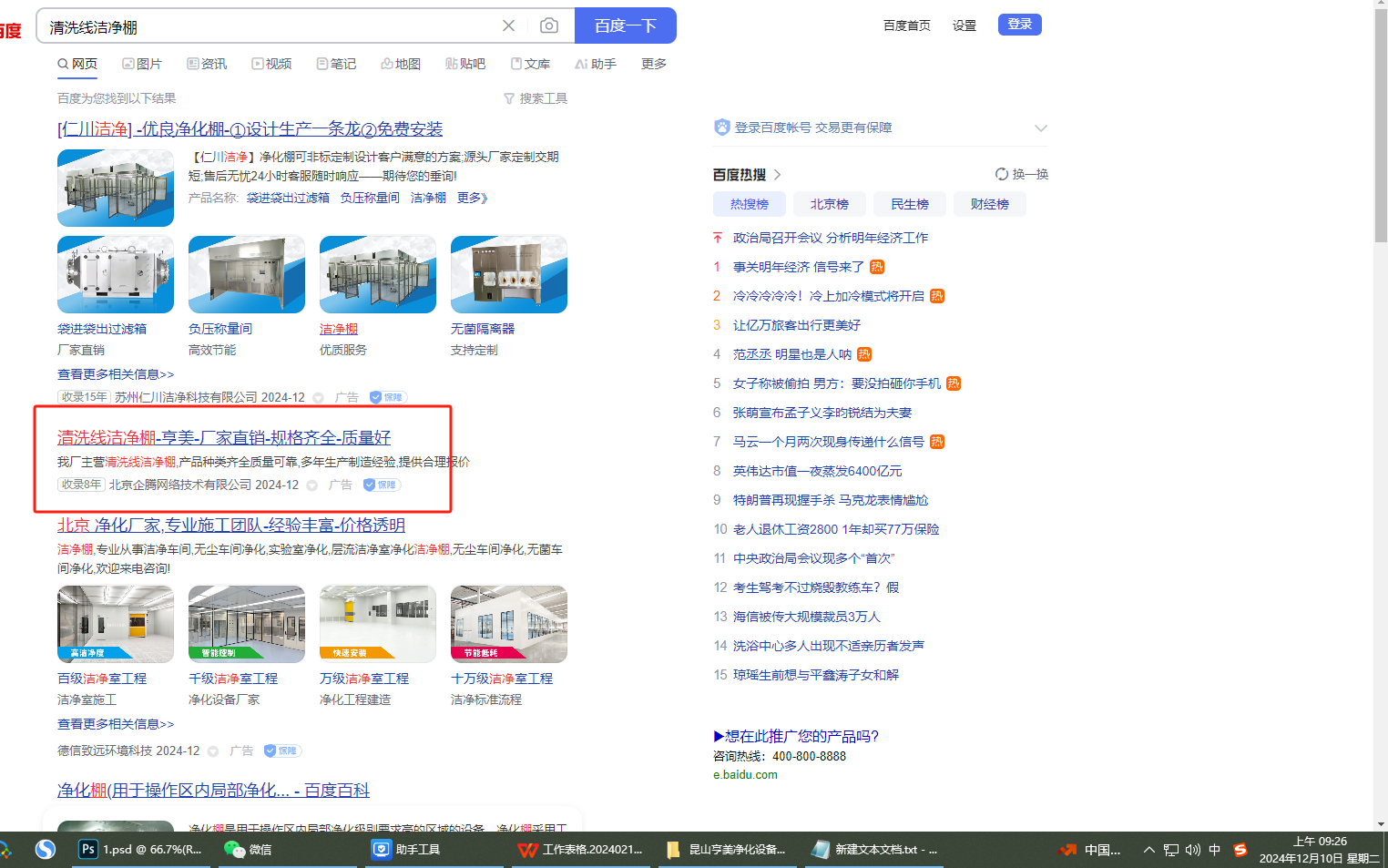This screenshot has height=868, width=1388.
Task: Switch to the 地图 tab
Action: coord(401,64)
